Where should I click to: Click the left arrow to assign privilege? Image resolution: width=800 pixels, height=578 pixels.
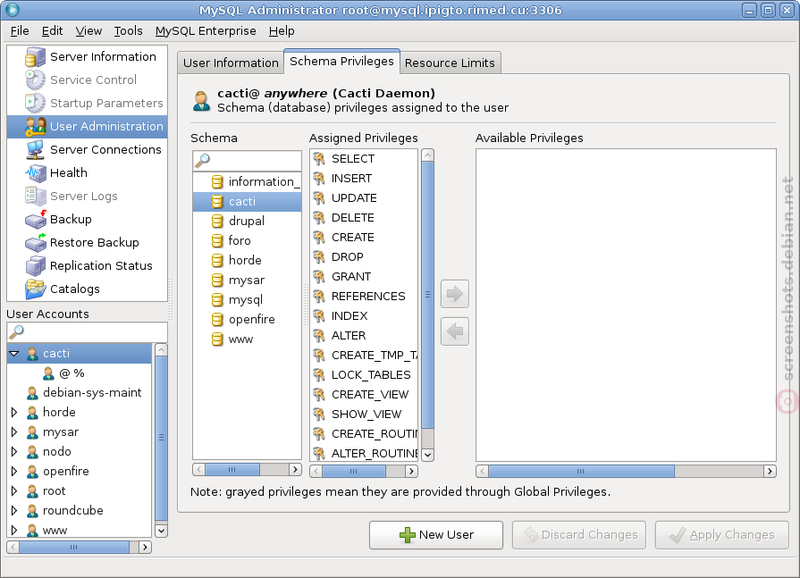(455, 332)
